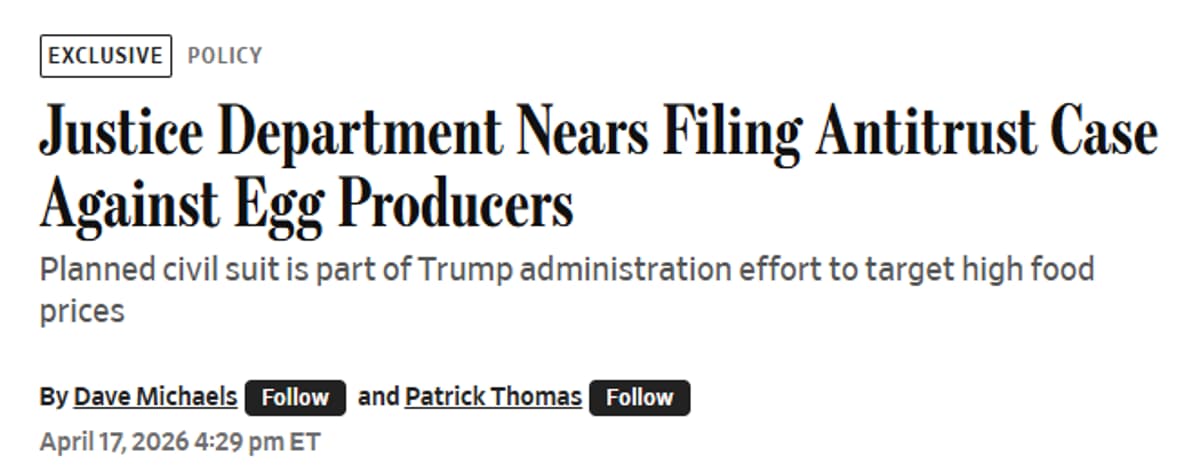This screenshot has height=474, width=1200.
Task: Click the headline's first line
Action: 598,132
